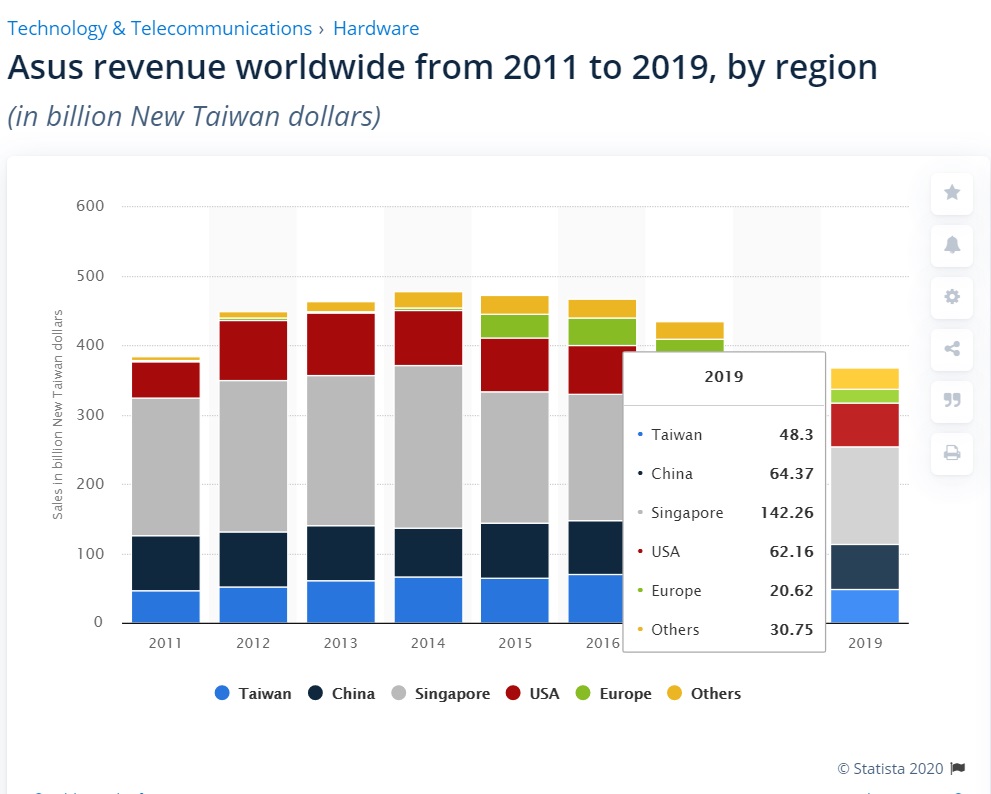The height and width of the screenshot is (794, 991).
Task: Click the 2012 x-axis label
Action: [253, 643]
